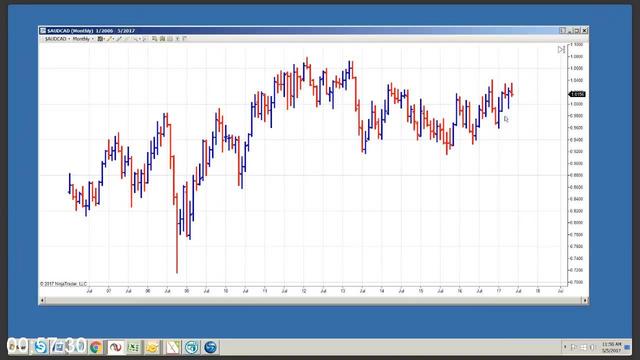This screenshot has height=360, width=640.
Task: Click the chart window title bar icon
Action: pyautogui.click(x=42, y=31)
